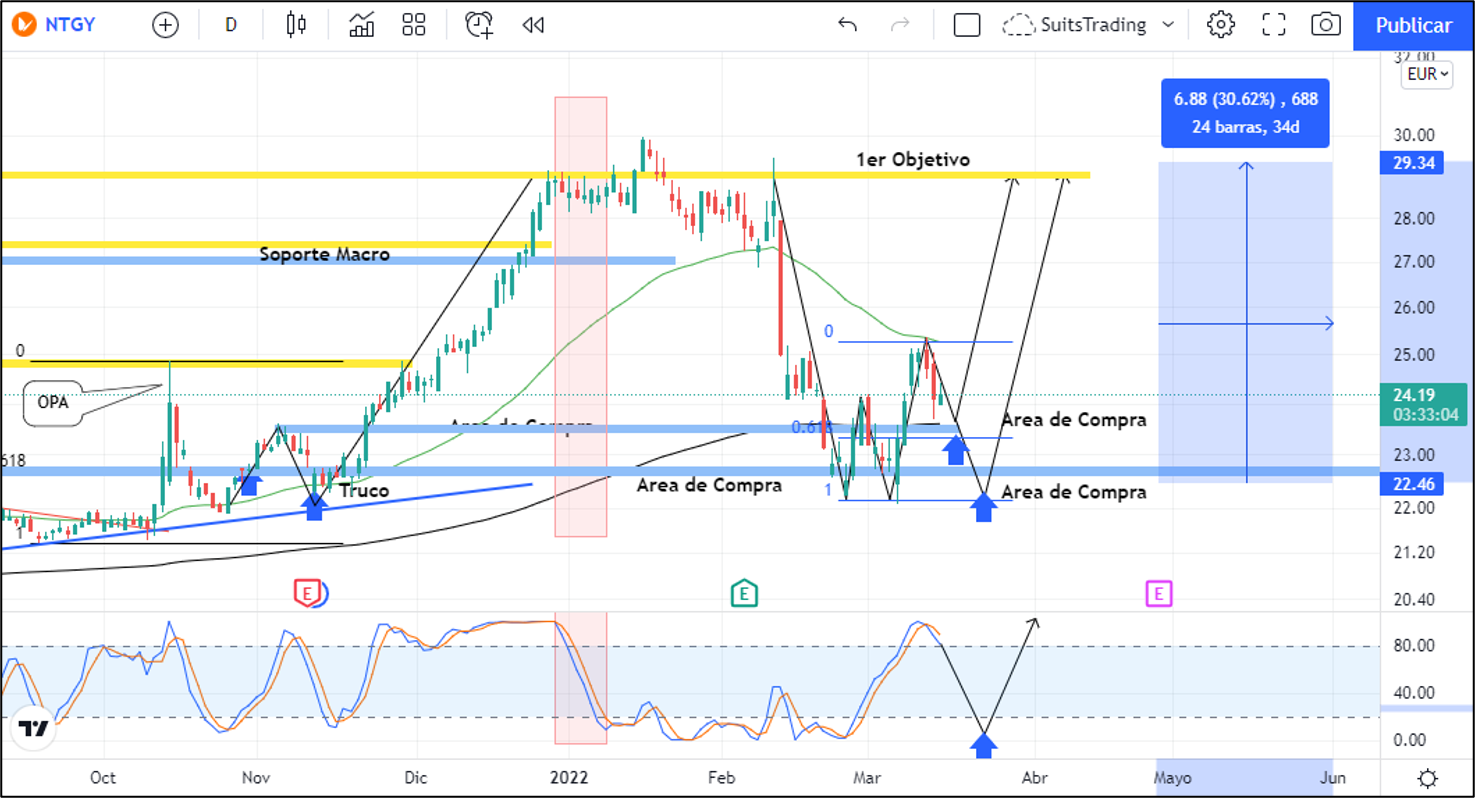
Task: Click the NTGY symbol search
Action: 70,25
